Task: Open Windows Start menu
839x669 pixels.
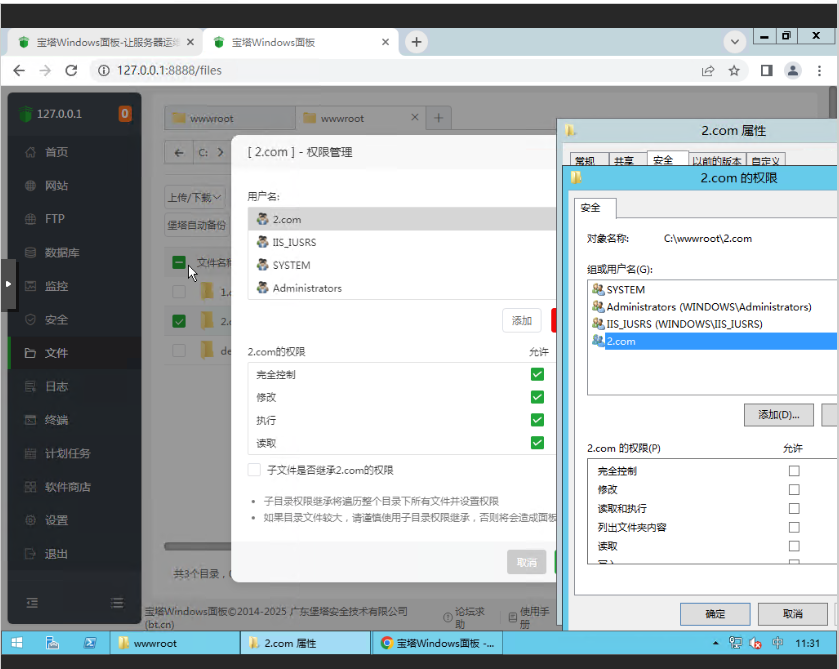Action: [17, 643]
